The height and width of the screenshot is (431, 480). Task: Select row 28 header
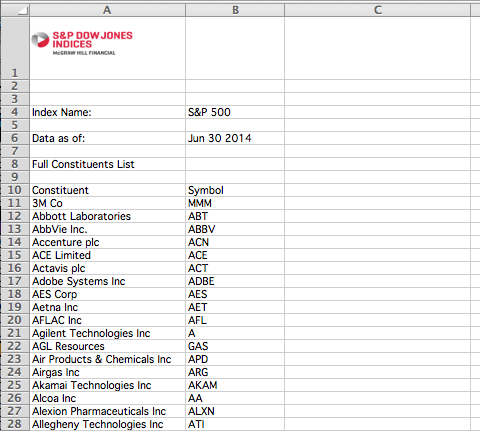pyautogui.click(x=15, y=424)
